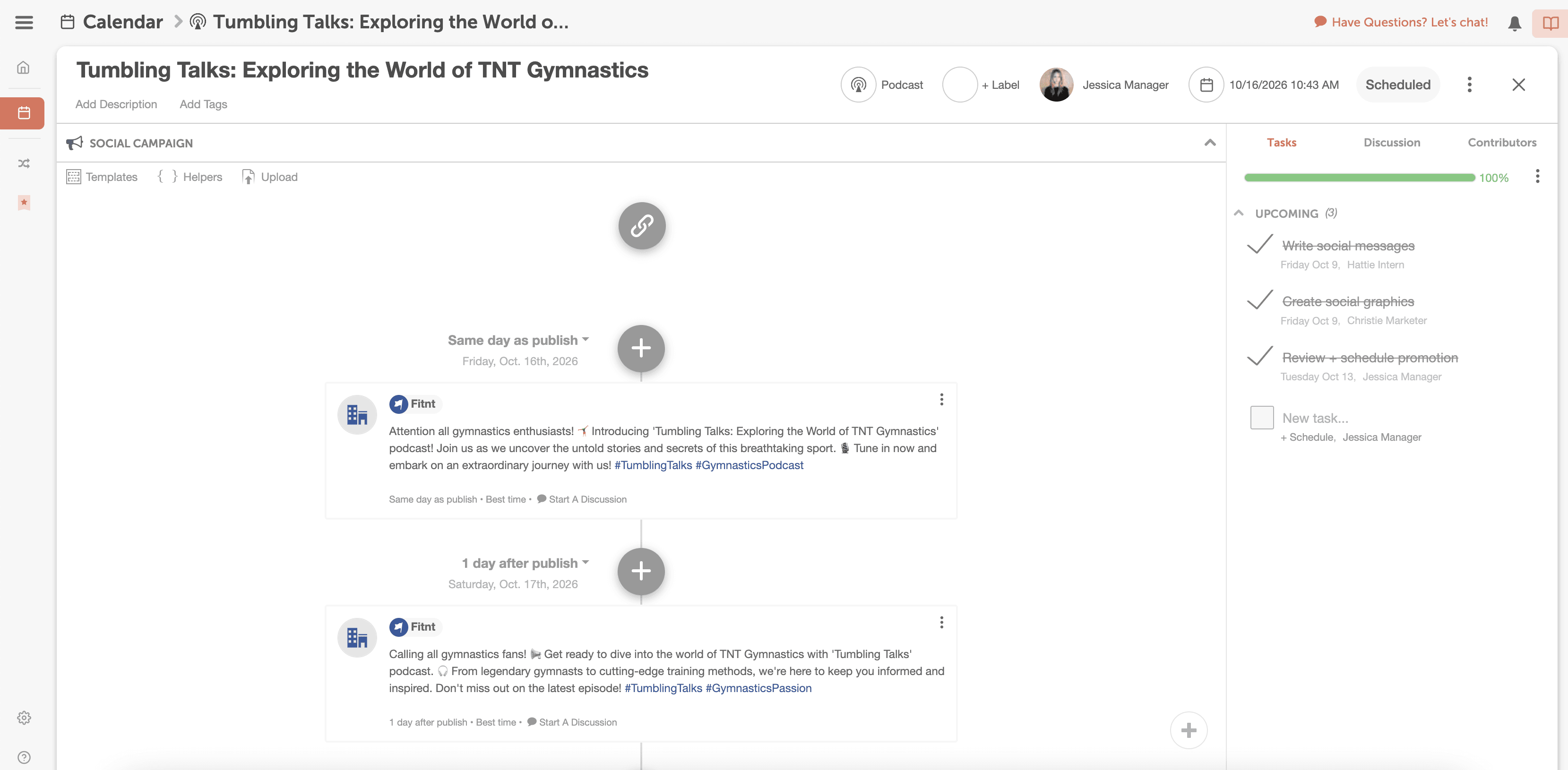1568x770 pixels.
Task: Toggle the New task checkbox
Action: pyautogui.click(x=1261, y=418)
